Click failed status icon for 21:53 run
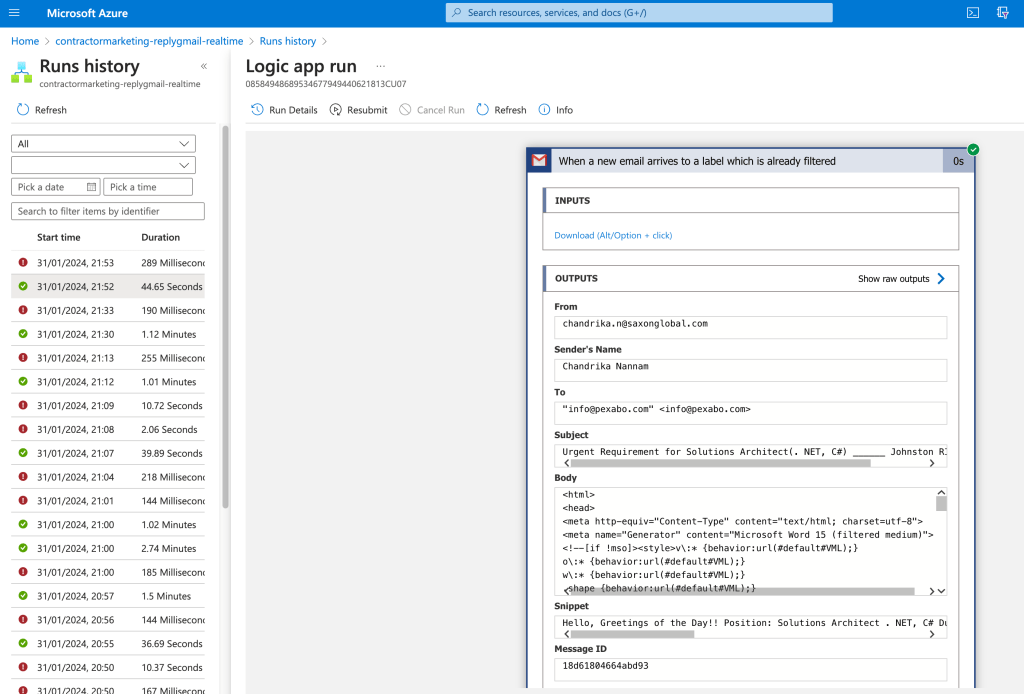Viewport: 1024px width, 694px height. [23, 262]
